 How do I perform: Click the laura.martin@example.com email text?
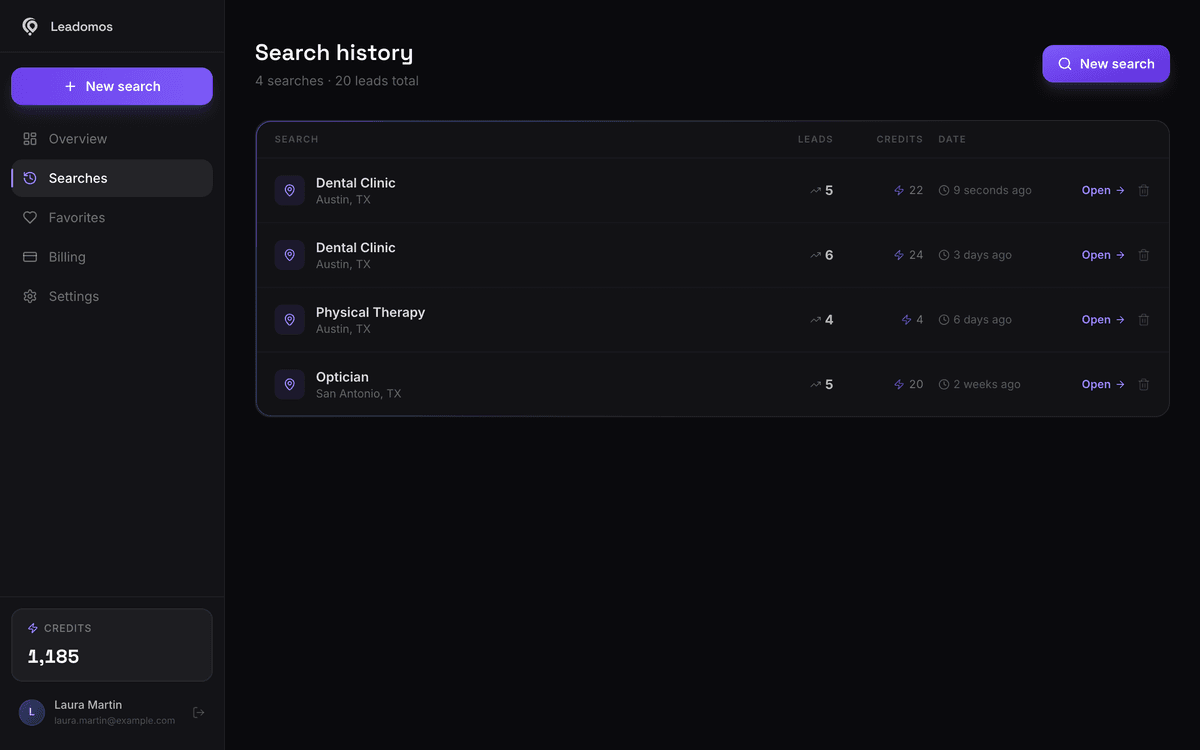pos(114,721)
